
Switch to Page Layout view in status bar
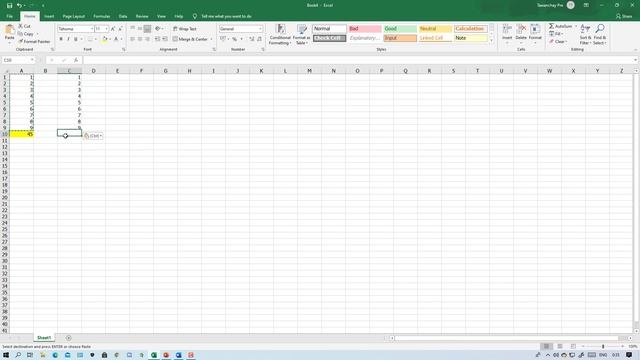560,346
